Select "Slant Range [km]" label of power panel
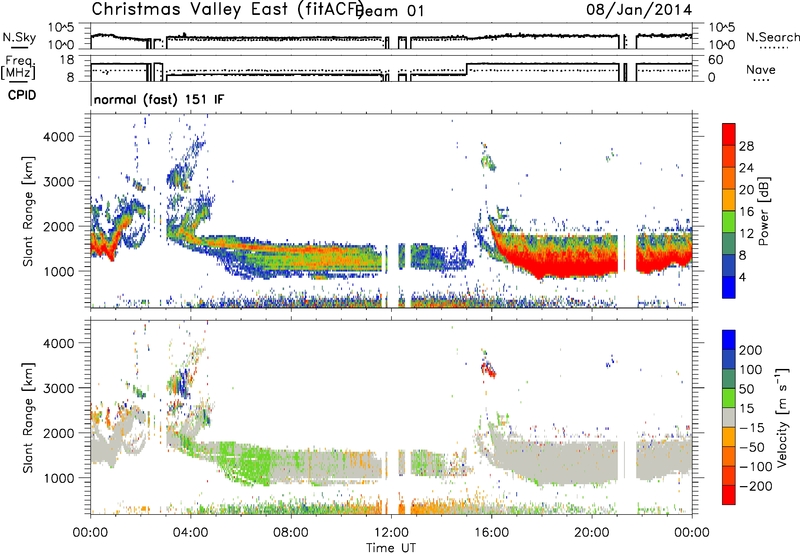This screenshot has height=554, width=800. (28, 211)
